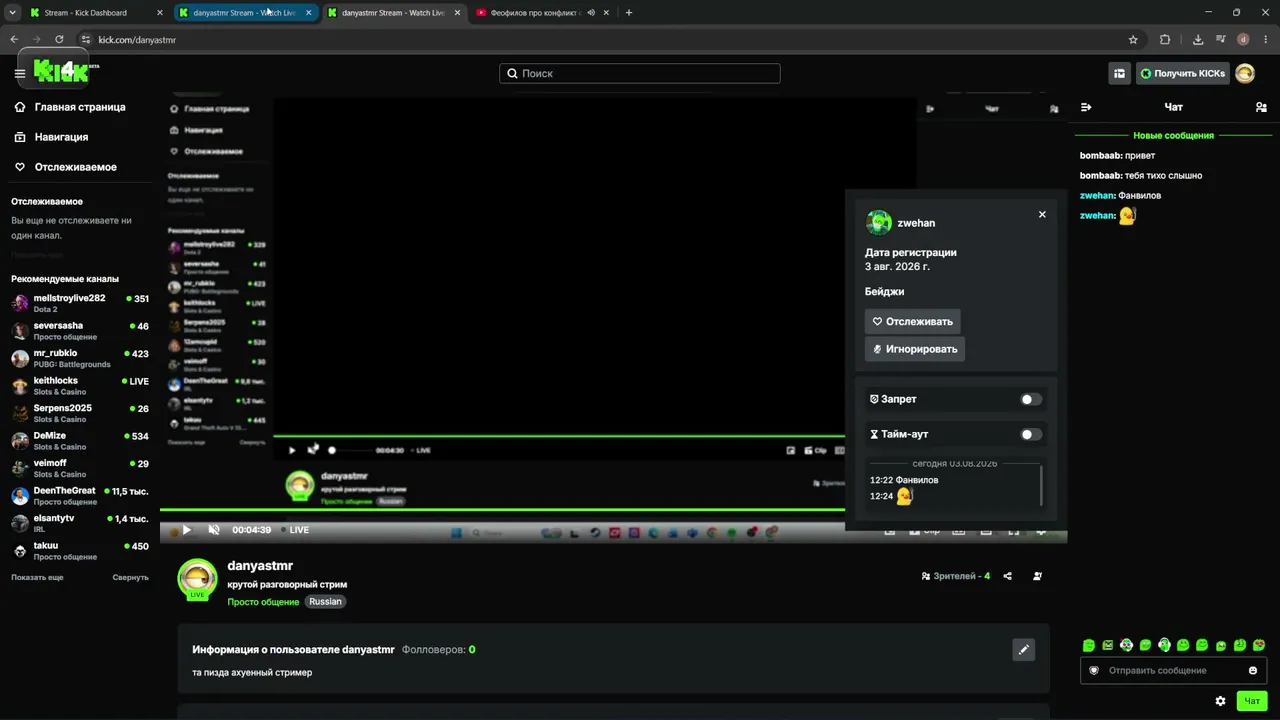
Task: Go back in browser history
Action: (x=14, y=39)
